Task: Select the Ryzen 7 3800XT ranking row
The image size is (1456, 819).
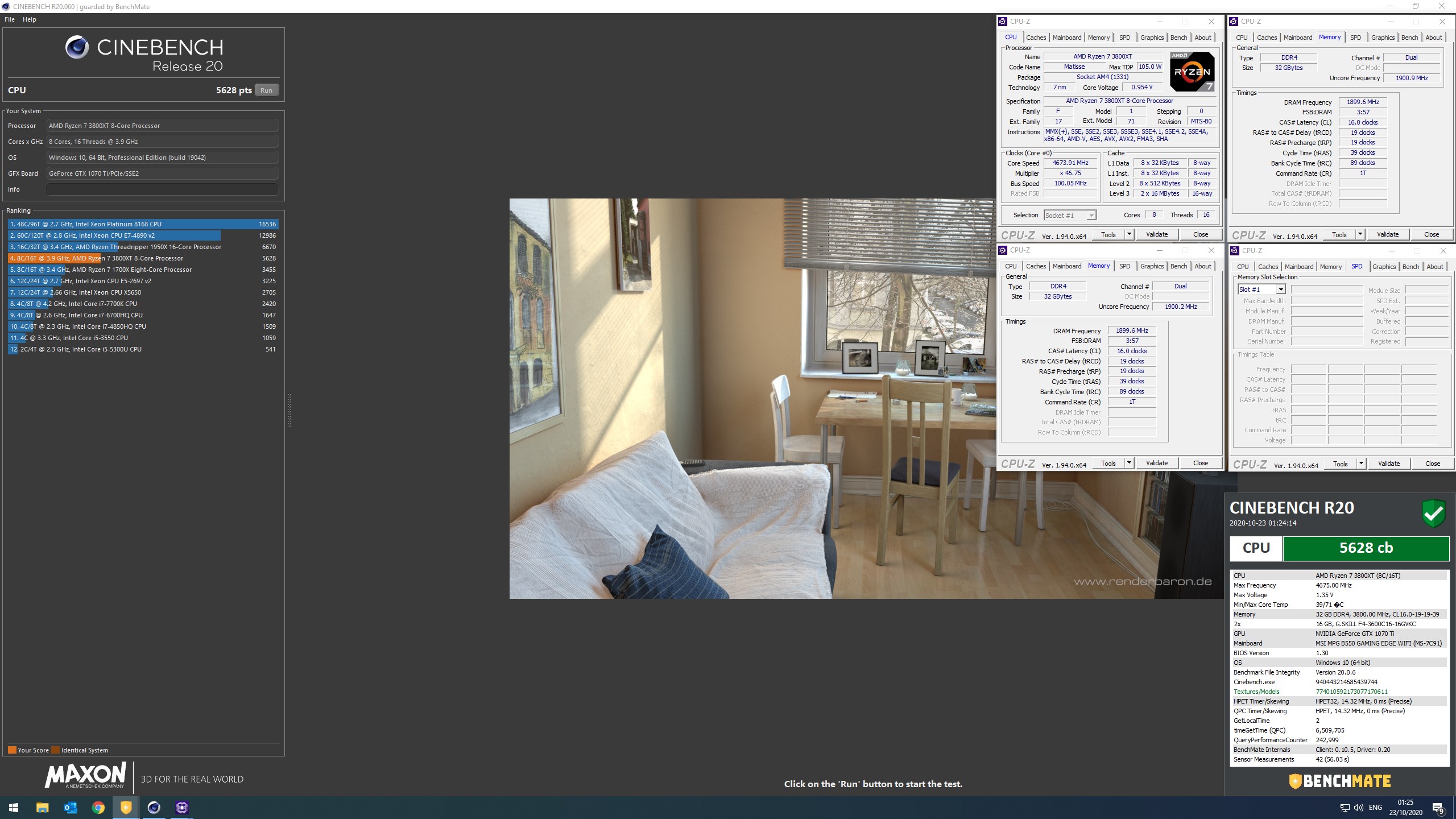Action: pos(143,258)
